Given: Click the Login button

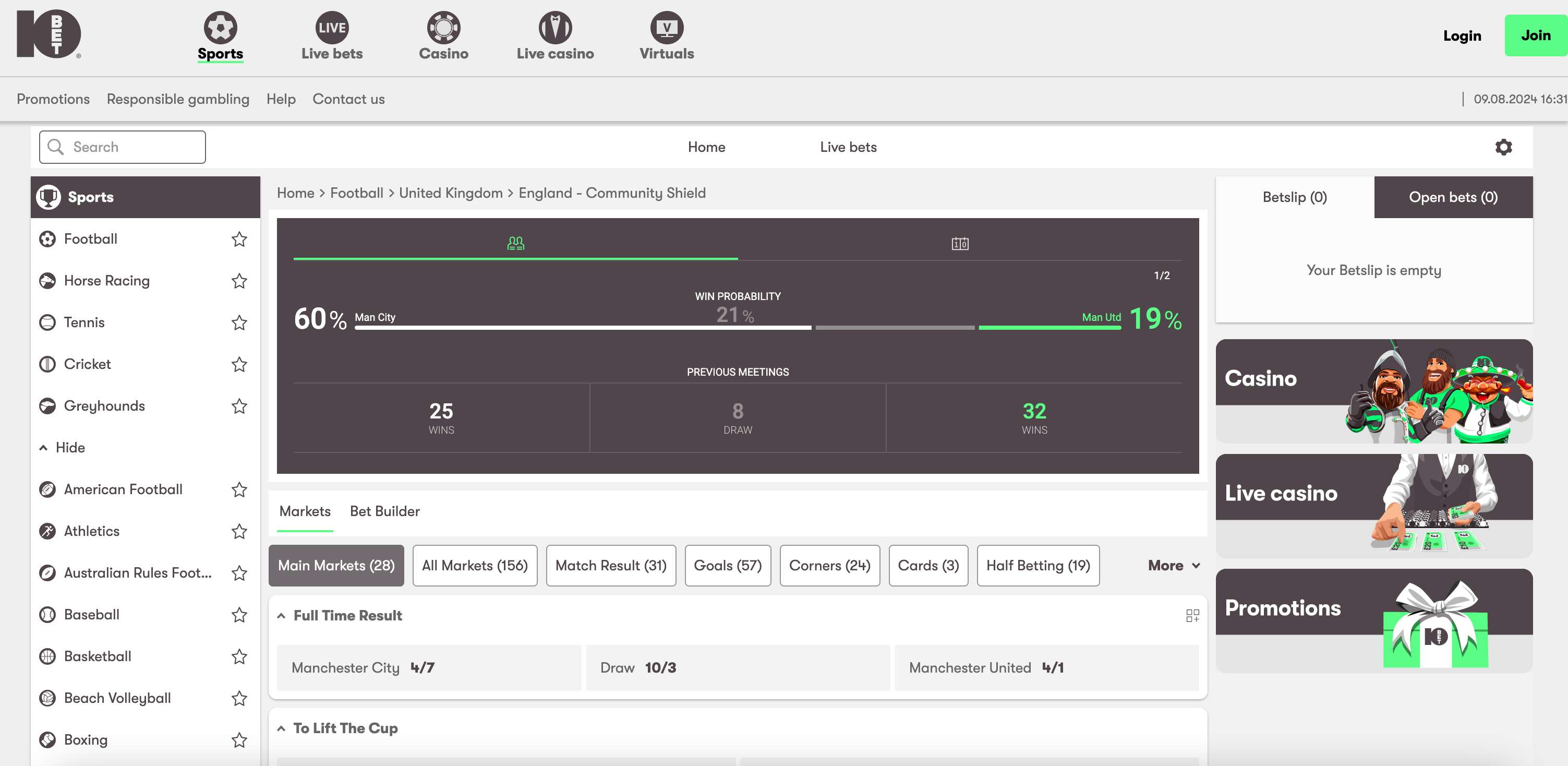Looking at the screenshot, I should 1462,35.
